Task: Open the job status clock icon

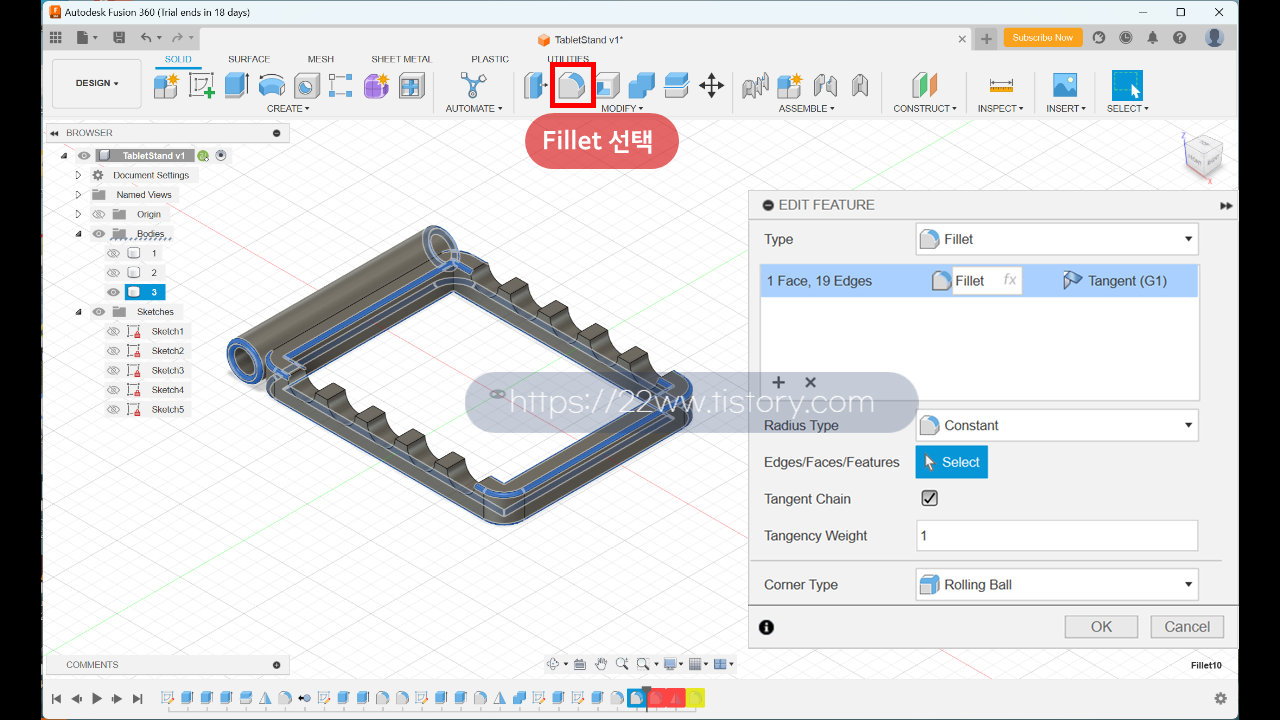Action: coord(1126,38)
